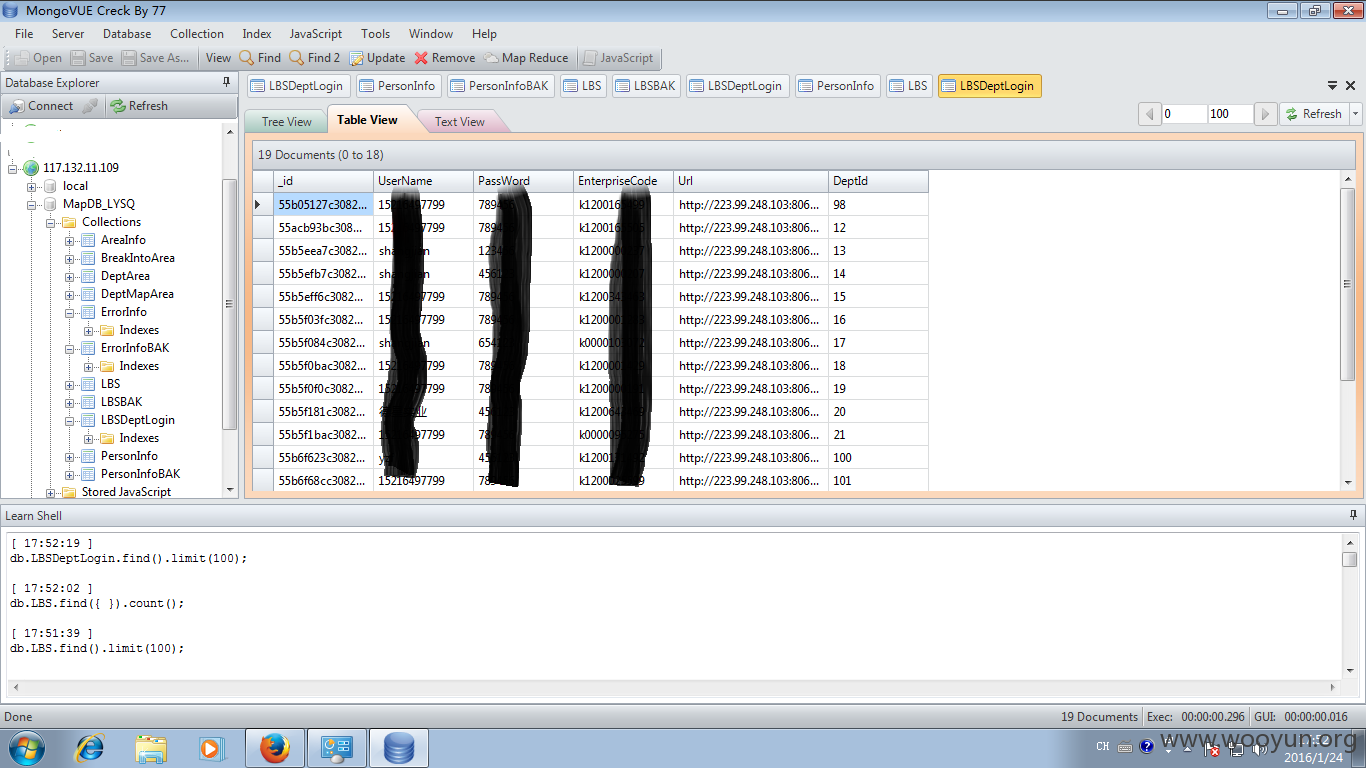Click the Url column header
Screen dimensions: 1366x768
pos(751,181)
